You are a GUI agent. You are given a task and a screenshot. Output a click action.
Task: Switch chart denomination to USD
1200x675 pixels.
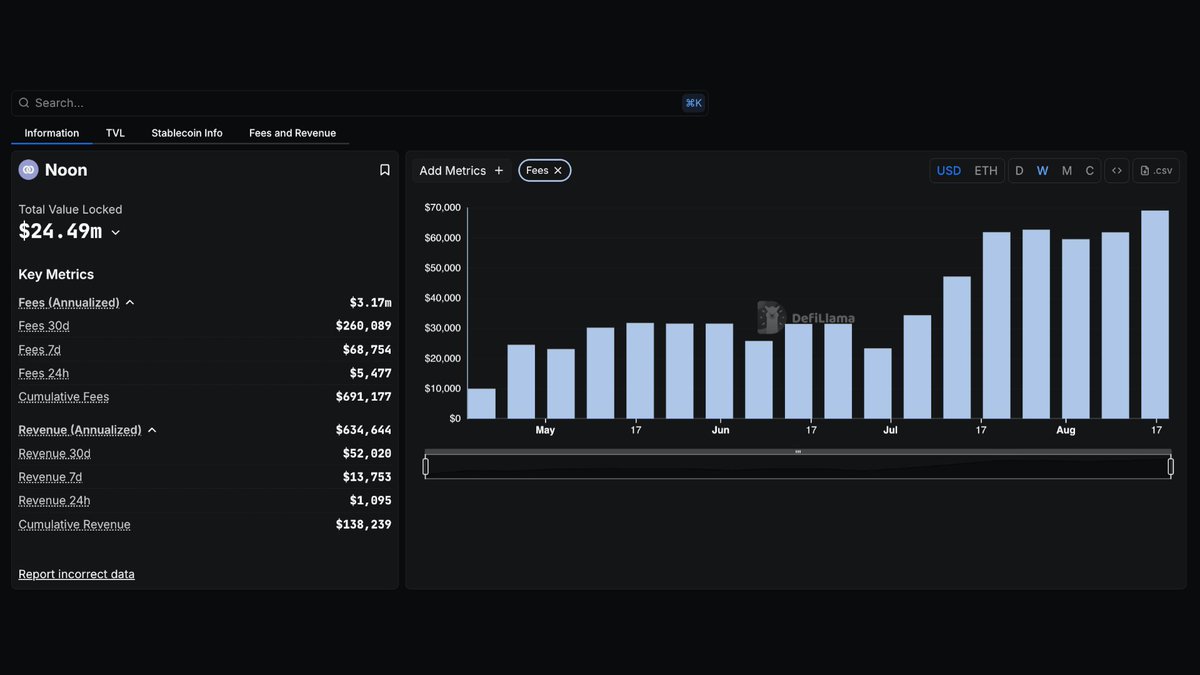click(x=949, y=171)
